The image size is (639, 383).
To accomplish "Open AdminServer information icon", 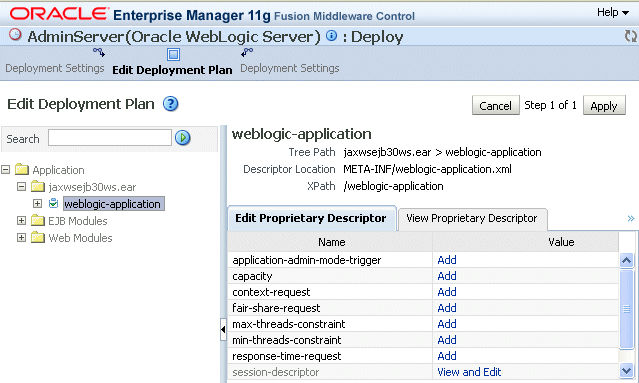I will (331, 36).
